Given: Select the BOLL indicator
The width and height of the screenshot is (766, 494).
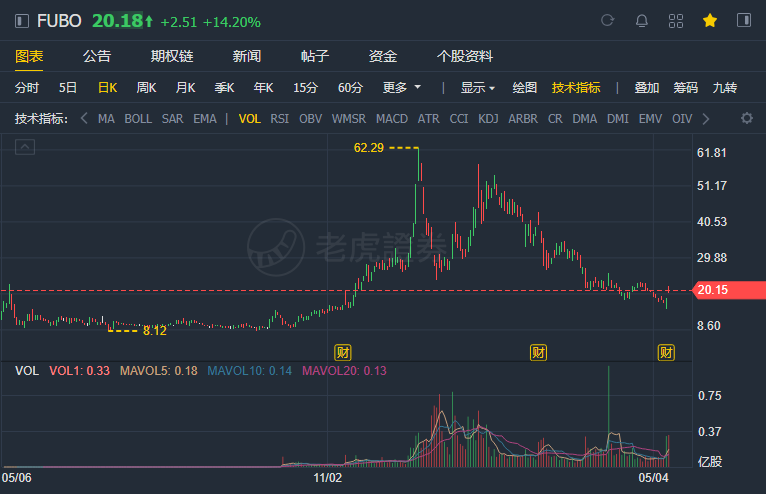Looking at the screenshot, I should pyautogui.click(x=138, y=119).
